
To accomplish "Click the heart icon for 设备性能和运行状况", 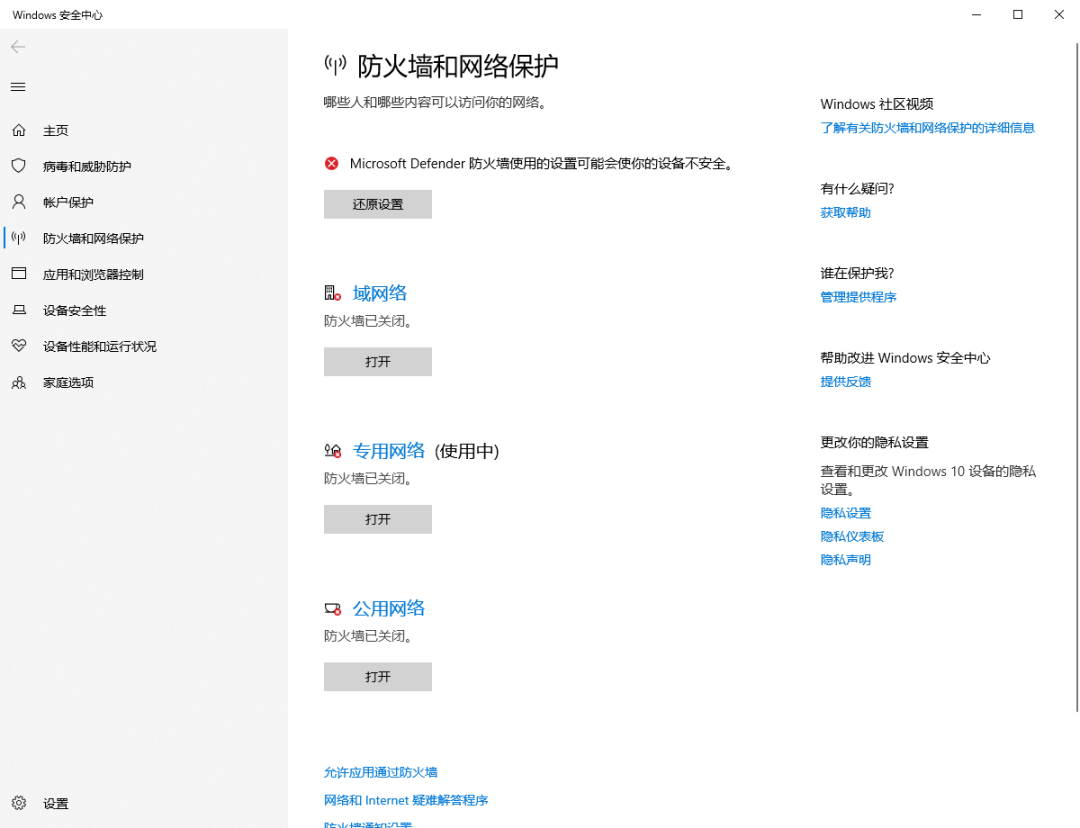I will 19,346.
